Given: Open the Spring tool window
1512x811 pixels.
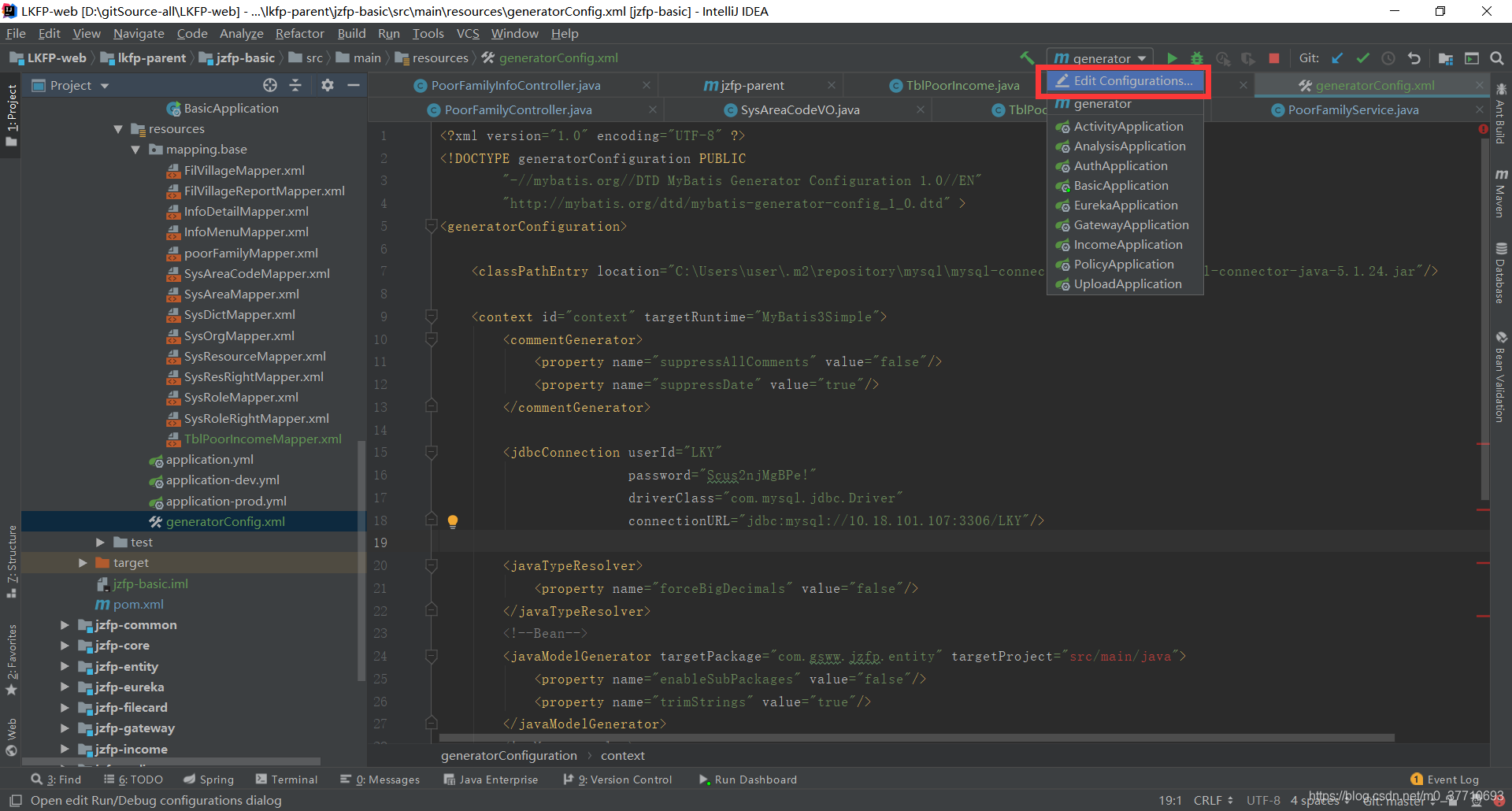Looking at the screenshot, I should click(209, 780).
